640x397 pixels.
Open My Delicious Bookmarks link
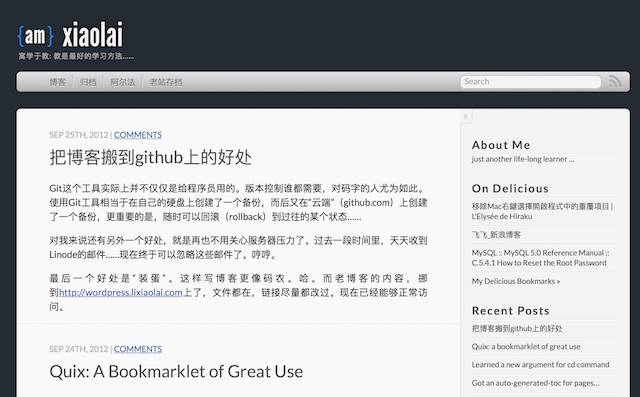pos(516,281)
